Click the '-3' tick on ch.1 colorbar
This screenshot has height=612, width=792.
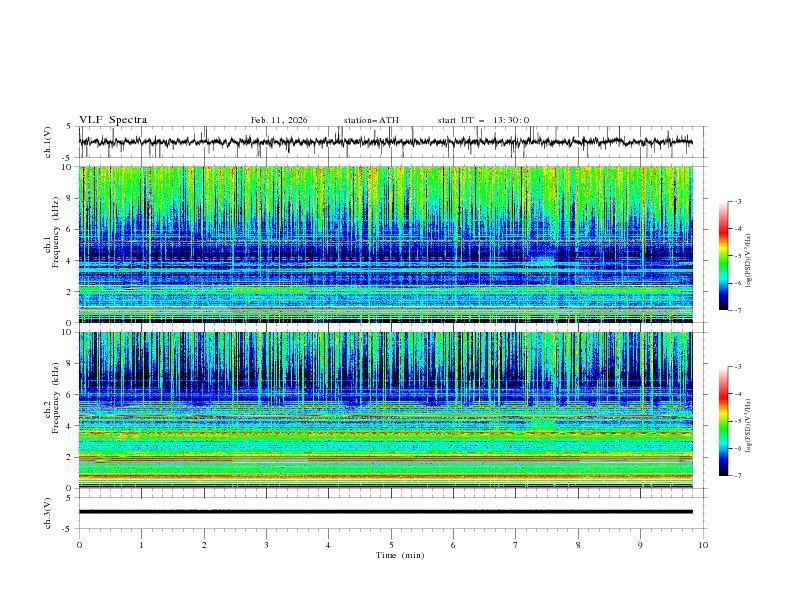737,201
